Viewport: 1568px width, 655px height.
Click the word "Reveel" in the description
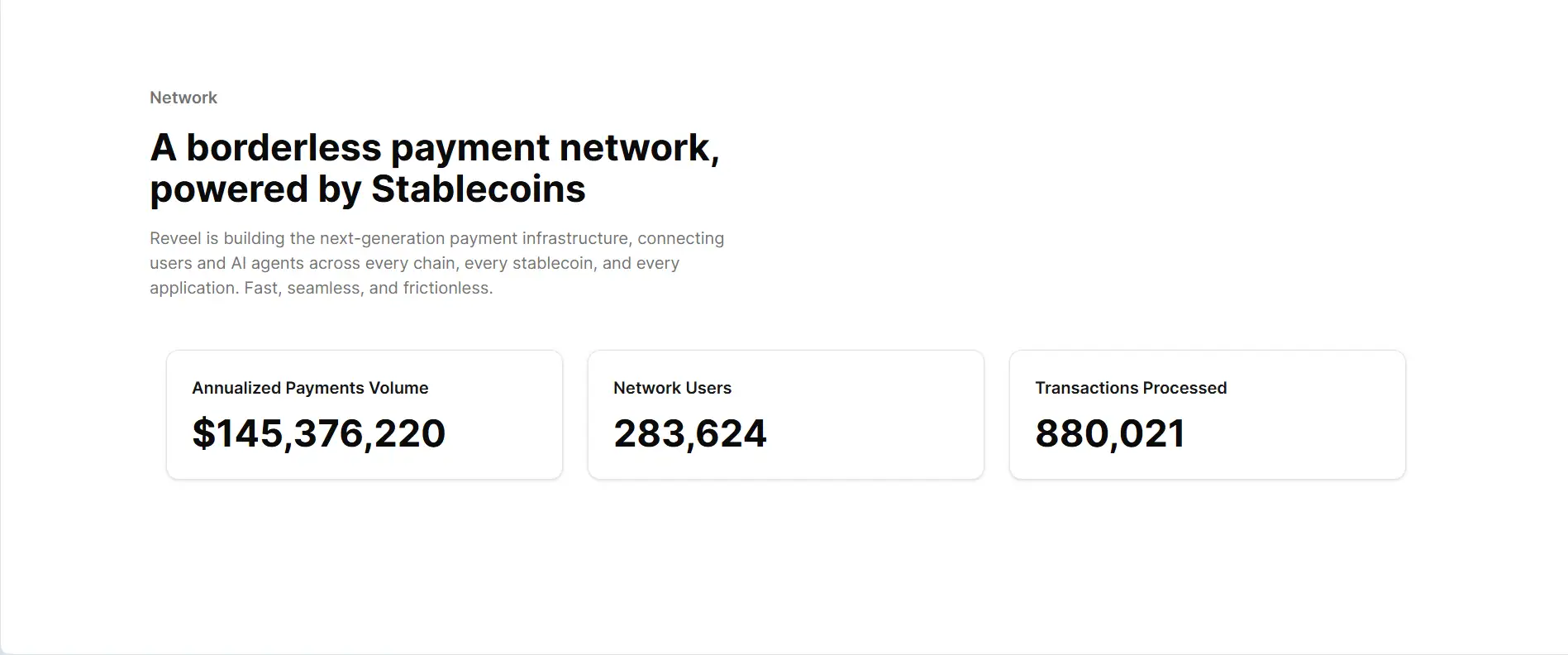click(x=175, y=238)
